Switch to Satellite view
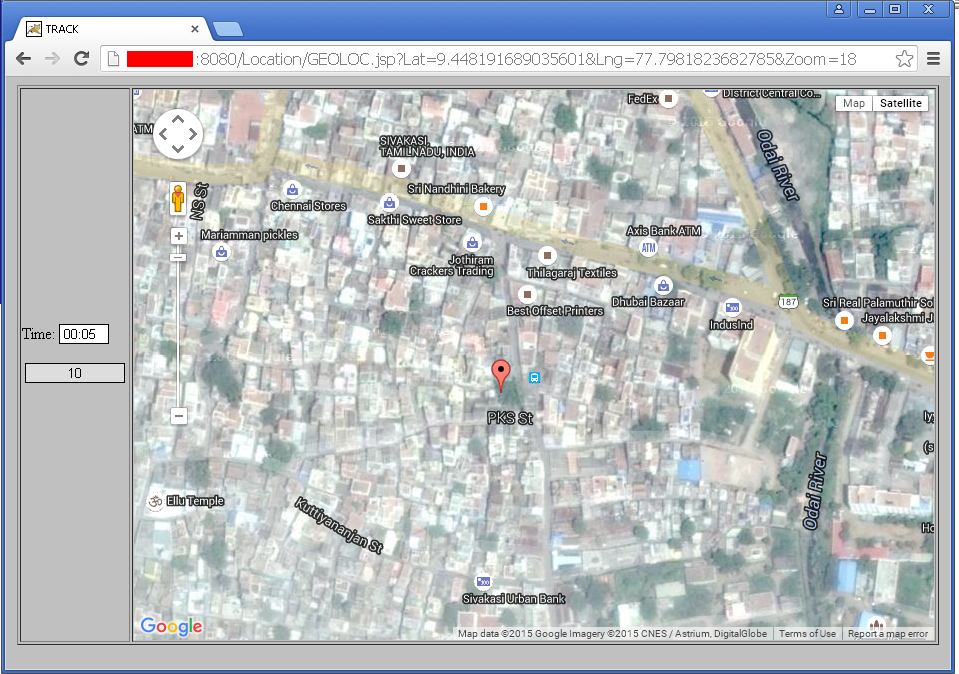The image size is (959, 674). pyautogui.click(x=900, y=103)
